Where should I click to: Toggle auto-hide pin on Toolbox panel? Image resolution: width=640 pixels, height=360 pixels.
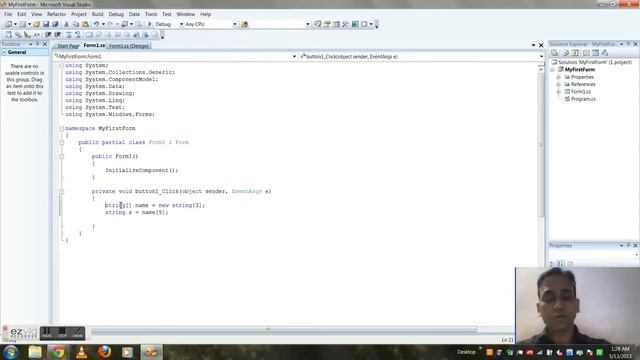(38, 44)
